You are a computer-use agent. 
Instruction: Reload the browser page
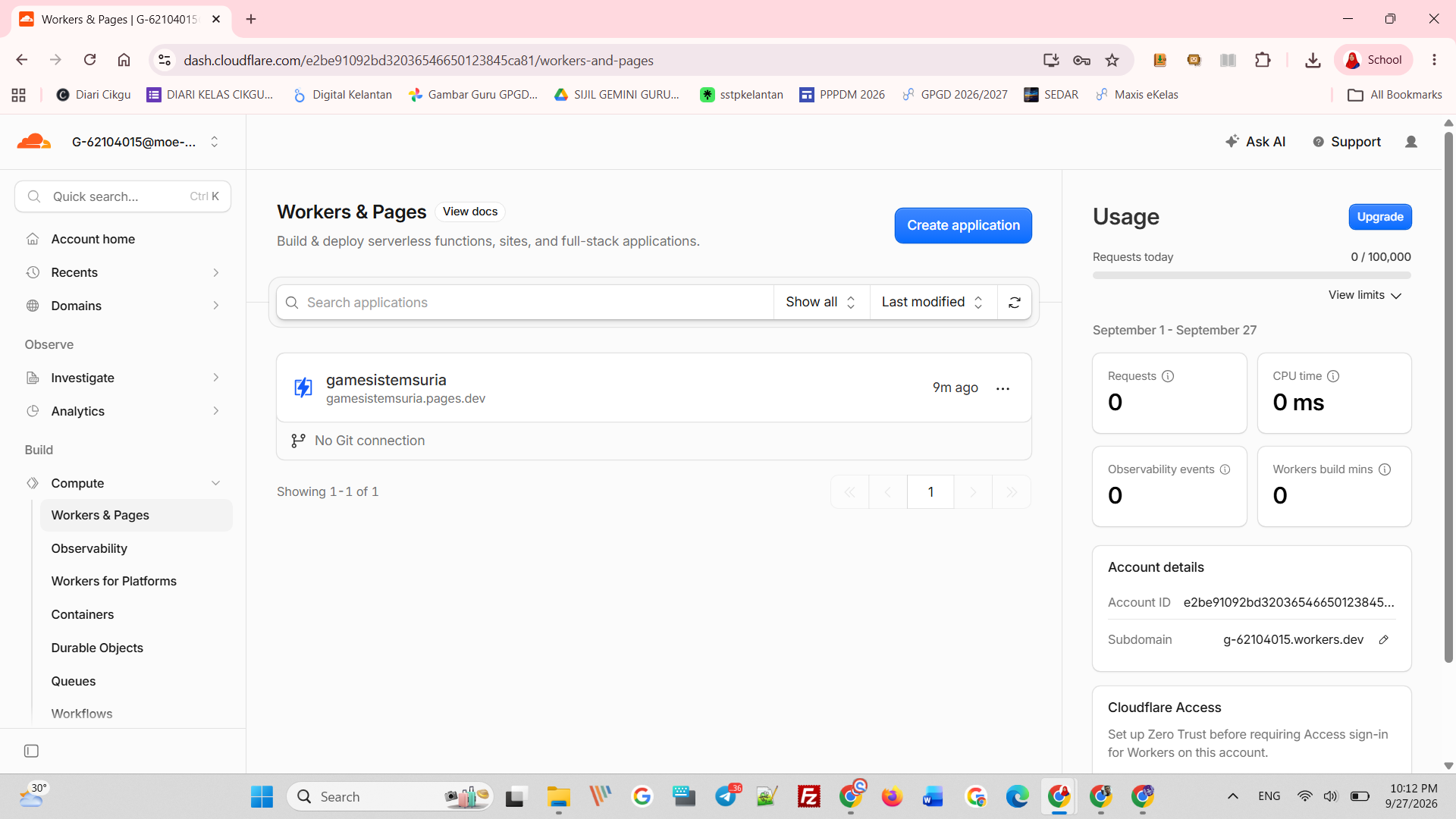click(x=89, y=60)
